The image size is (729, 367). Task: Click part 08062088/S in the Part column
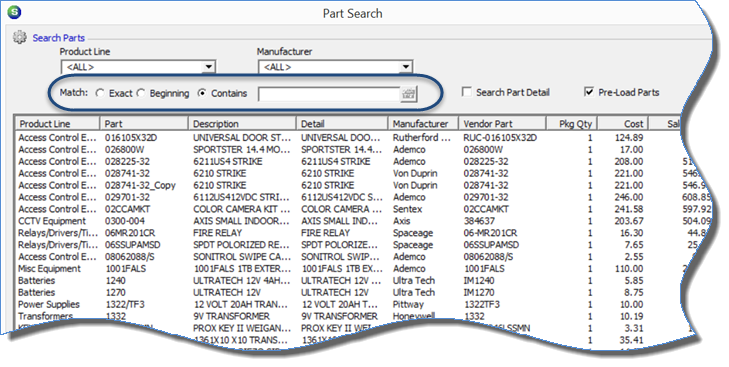129,257
